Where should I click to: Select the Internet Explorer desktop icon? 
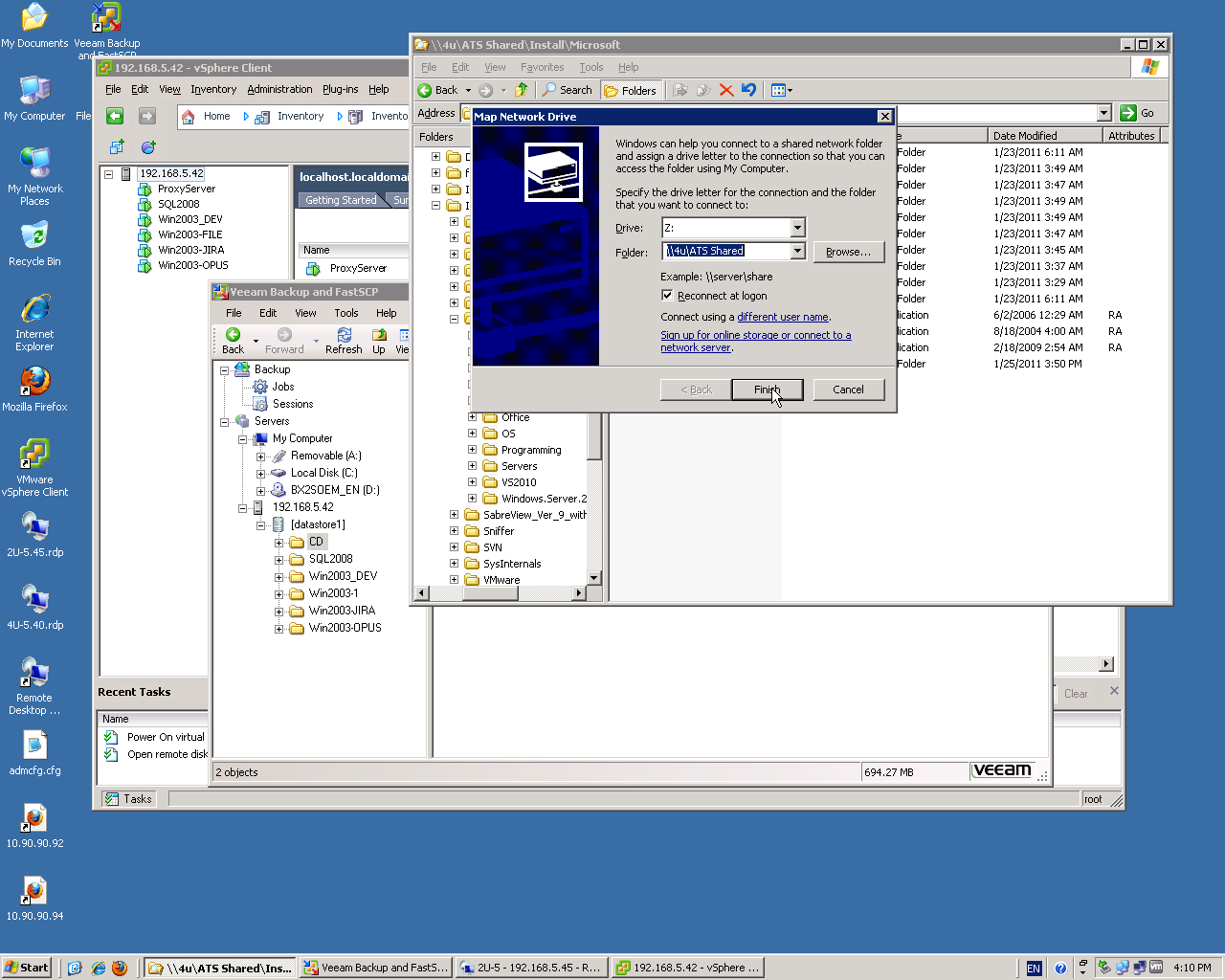coord(34,323)
